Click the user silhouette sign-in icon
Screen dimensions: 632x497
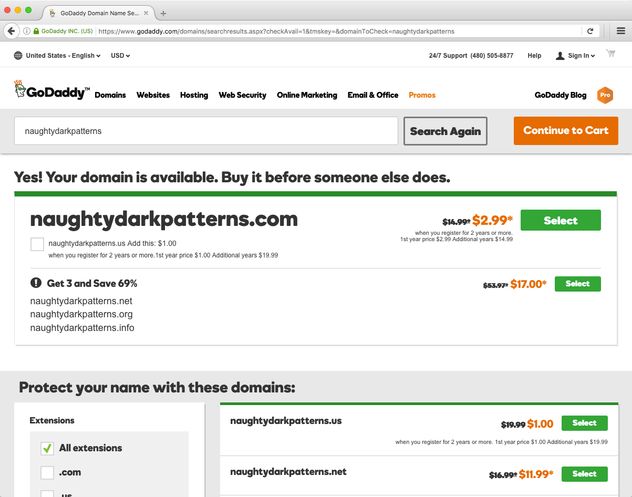point(560,56)
